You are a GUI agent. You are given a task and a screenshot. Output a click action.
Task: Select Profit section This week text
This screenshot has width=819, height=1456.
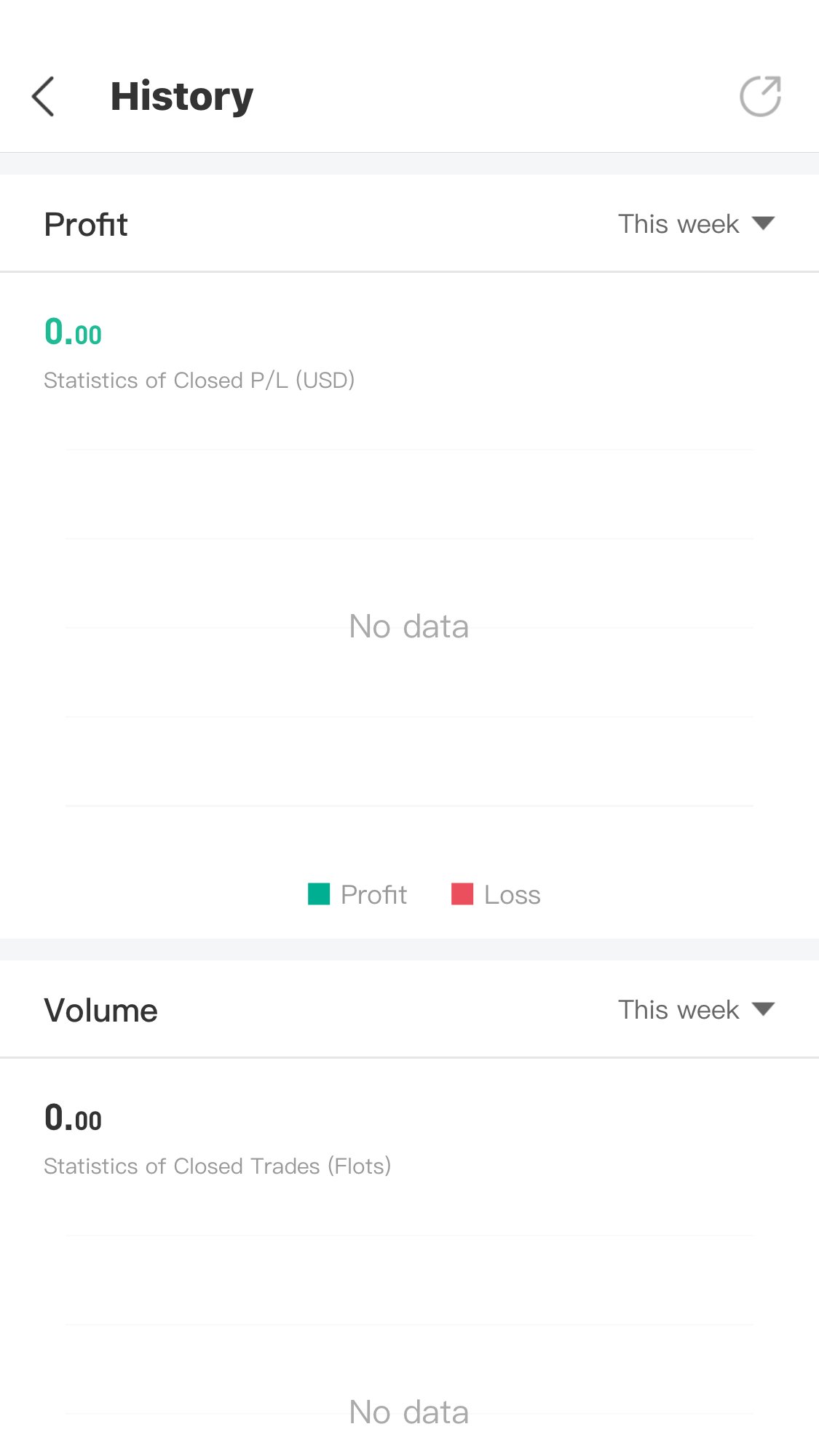click(678, 224)
